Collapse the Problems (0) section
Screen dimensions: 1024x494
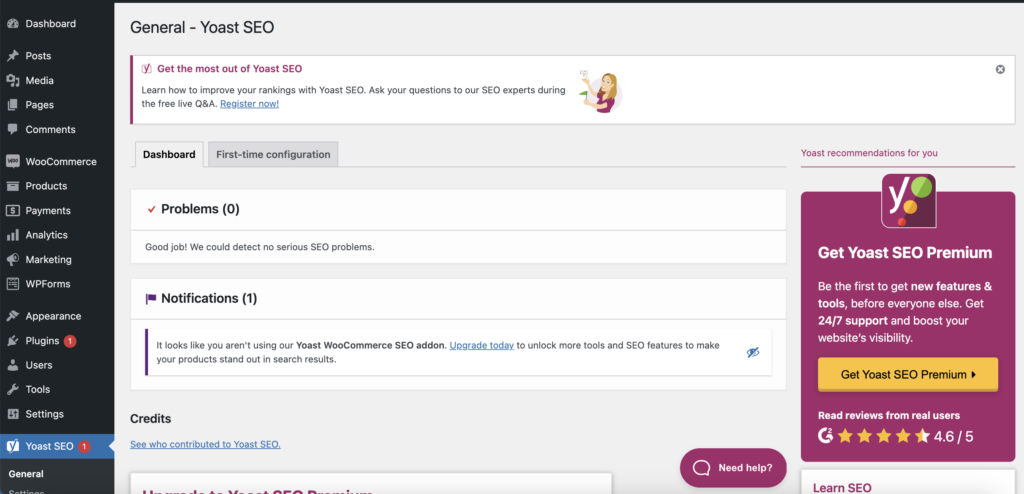[200, 209]
